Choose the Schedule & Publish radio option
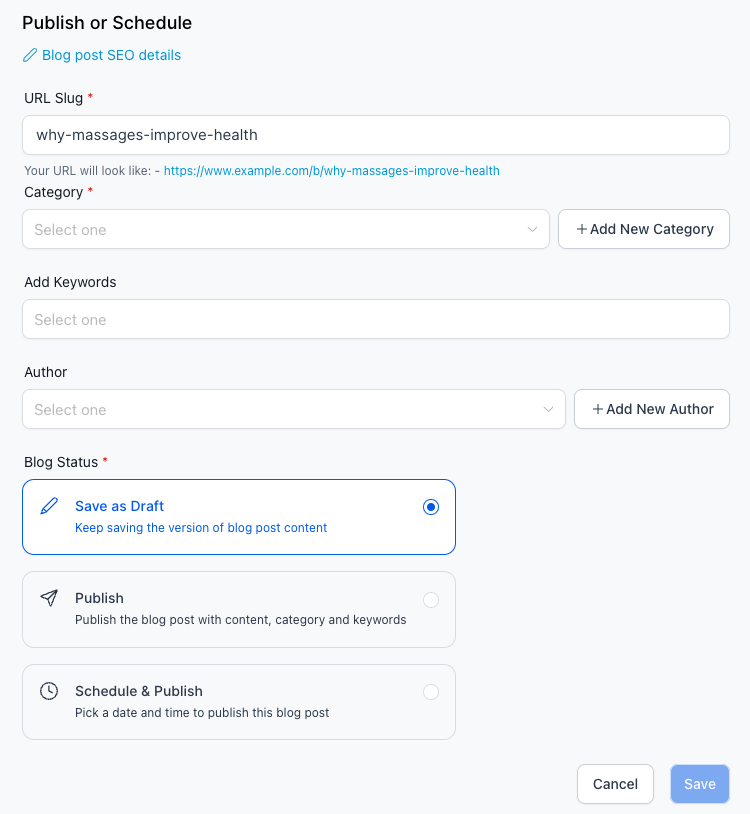 click(431, 692)
